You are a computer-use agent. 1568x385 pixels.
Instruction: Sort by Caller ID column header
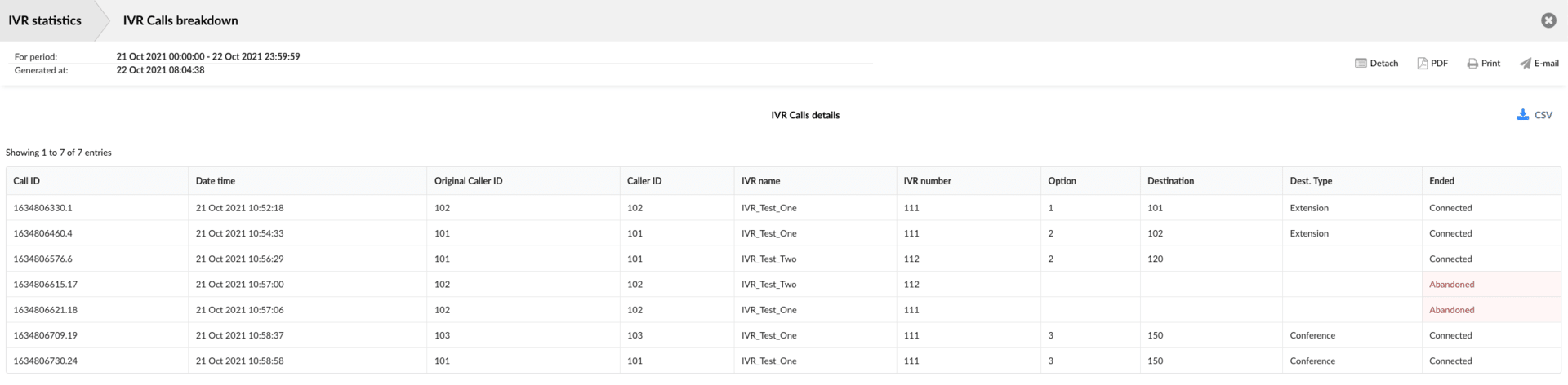click(644, 181)
